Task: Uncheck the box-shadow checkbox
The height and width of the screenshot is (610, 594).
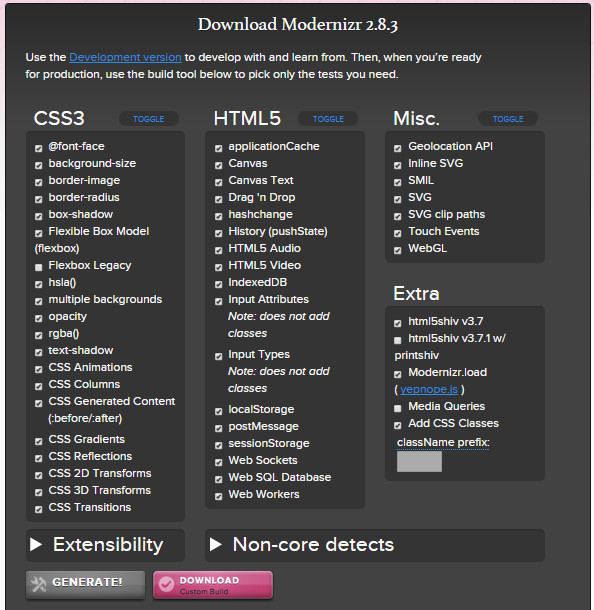Action: (39, 216)
